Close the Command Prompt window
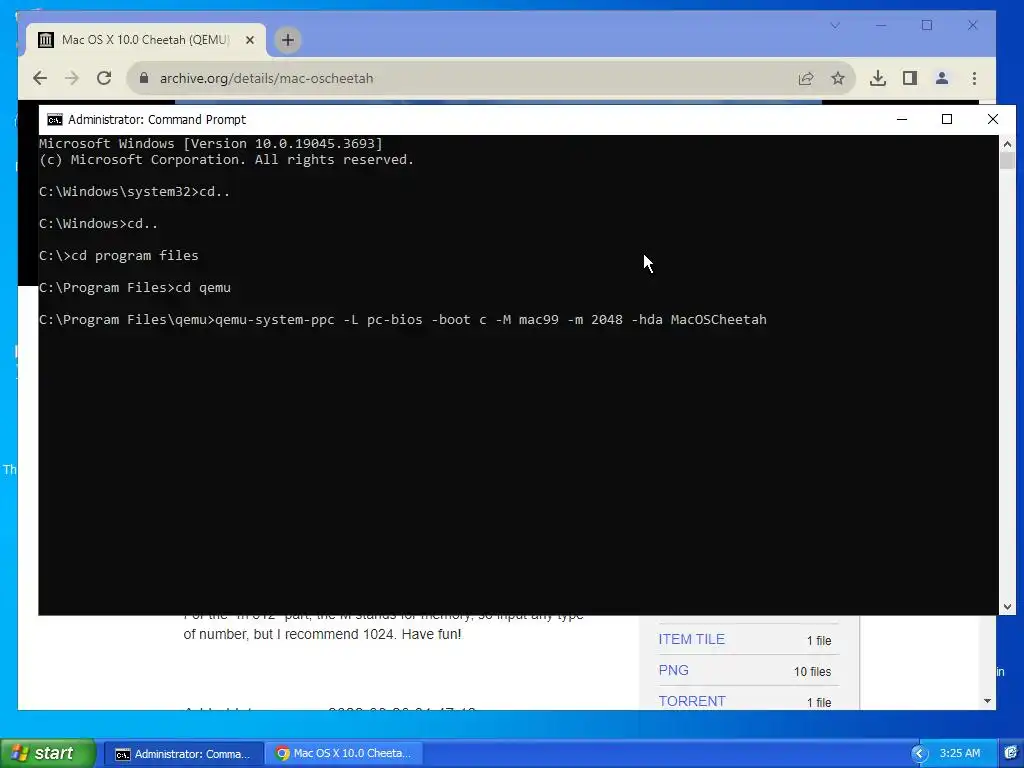The height and width of the screenshot is (768, 1024). pyautogui.click(x=993, y=119)
